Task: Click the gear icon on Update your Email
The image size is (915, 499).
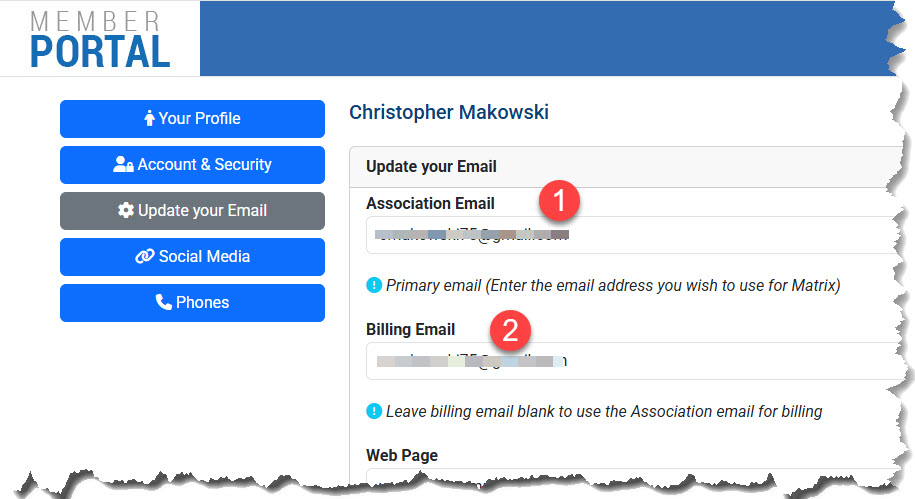Action: click(125, 211)
